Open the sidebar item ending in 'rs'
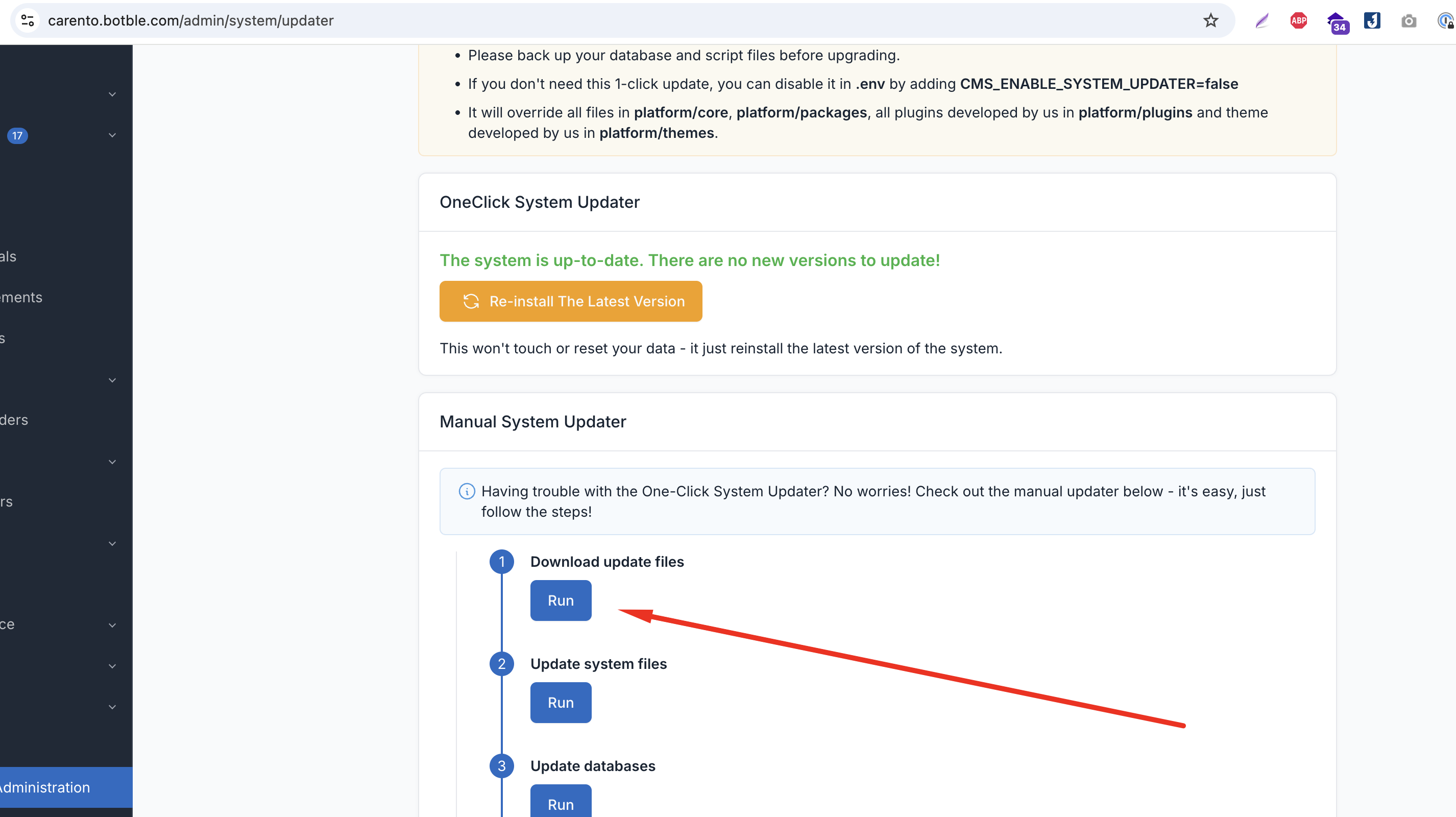Viewport: 1456px width, 817px height. coord(66,501)
